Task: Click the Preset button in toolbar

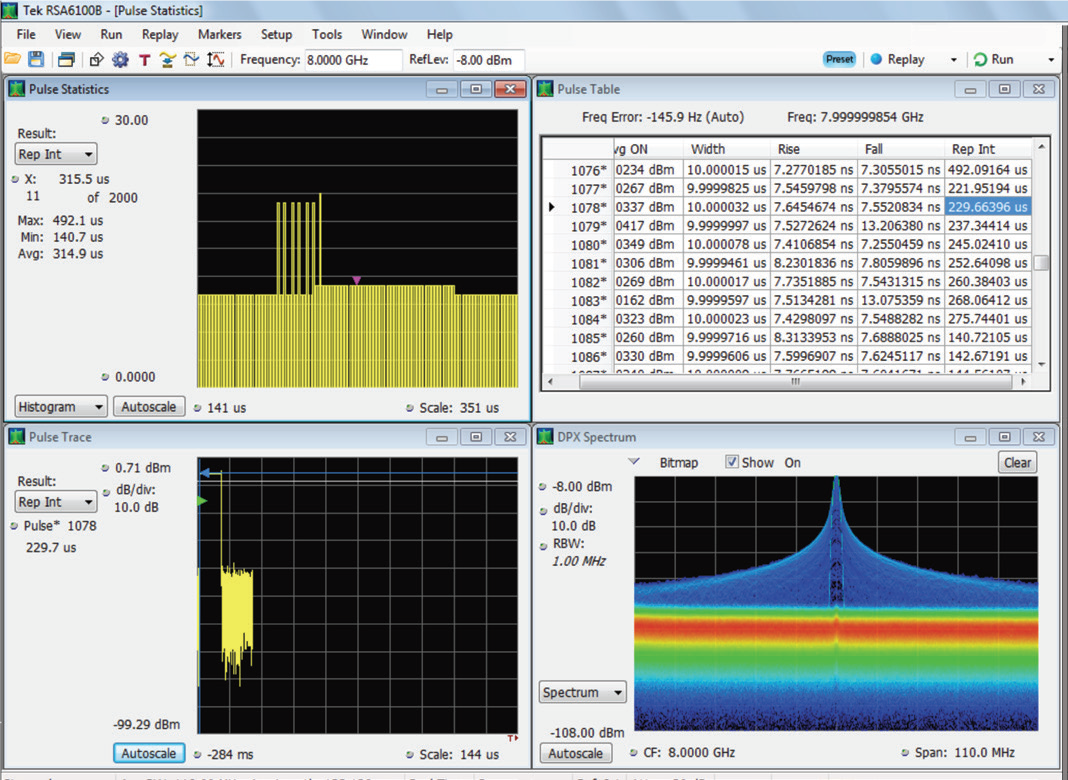Action: (x=839, y=59)
